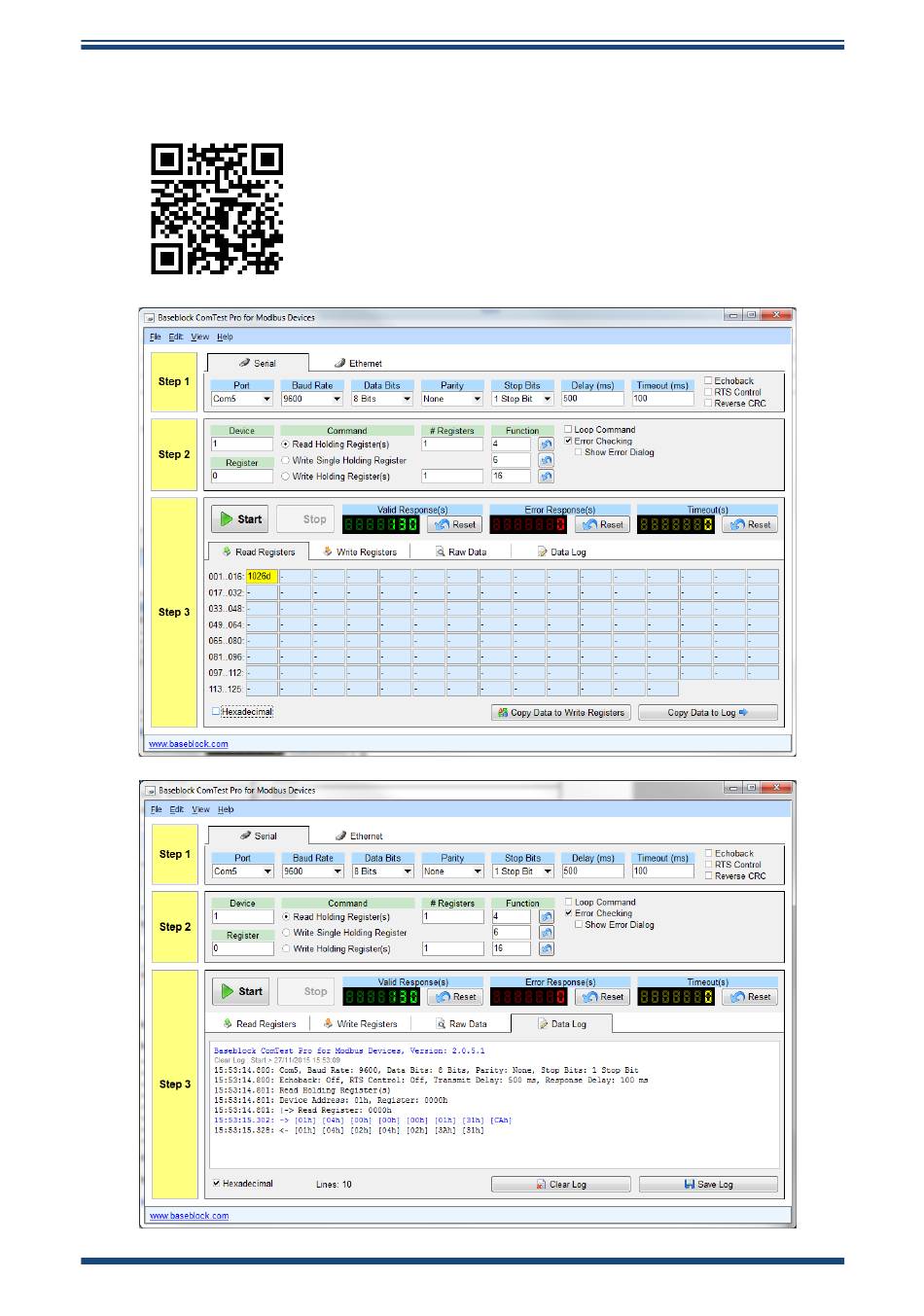Viewport: 924px width, 1316px height.
Task: Enable Echoback checkbox in upper window
Action: [x=708, y=381]
